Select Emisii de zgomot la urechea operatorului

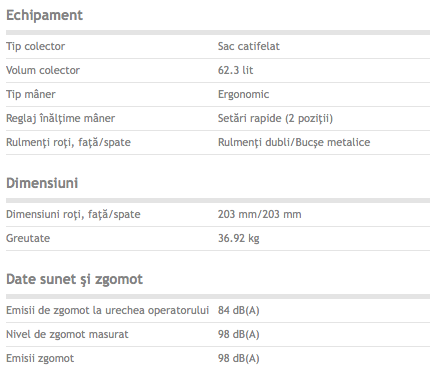coord(107,310)
